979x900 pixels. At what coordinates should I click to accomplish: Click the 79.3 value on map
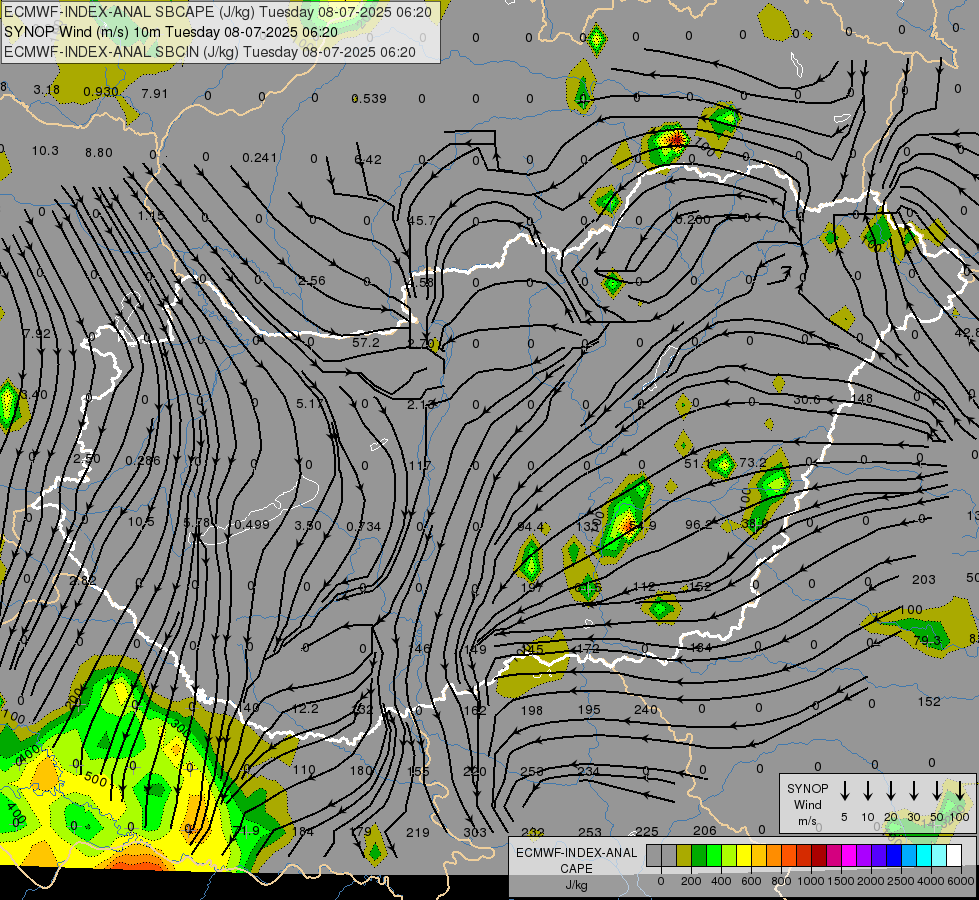point(927,640)
